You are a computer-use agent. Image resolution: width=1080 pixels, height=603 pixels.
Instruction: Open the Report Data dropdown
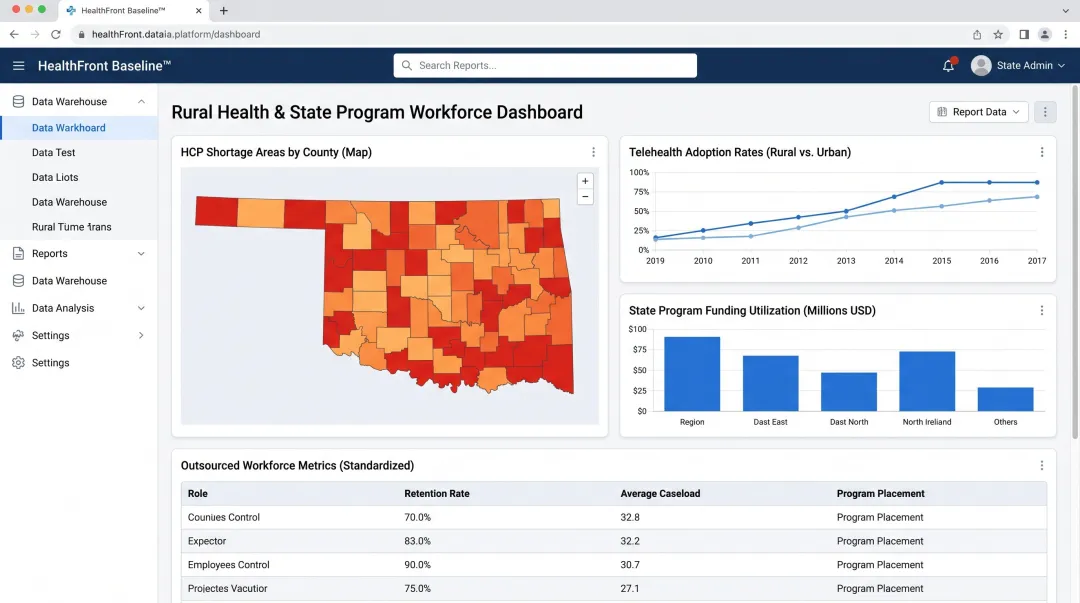click(x=978, y=112)
